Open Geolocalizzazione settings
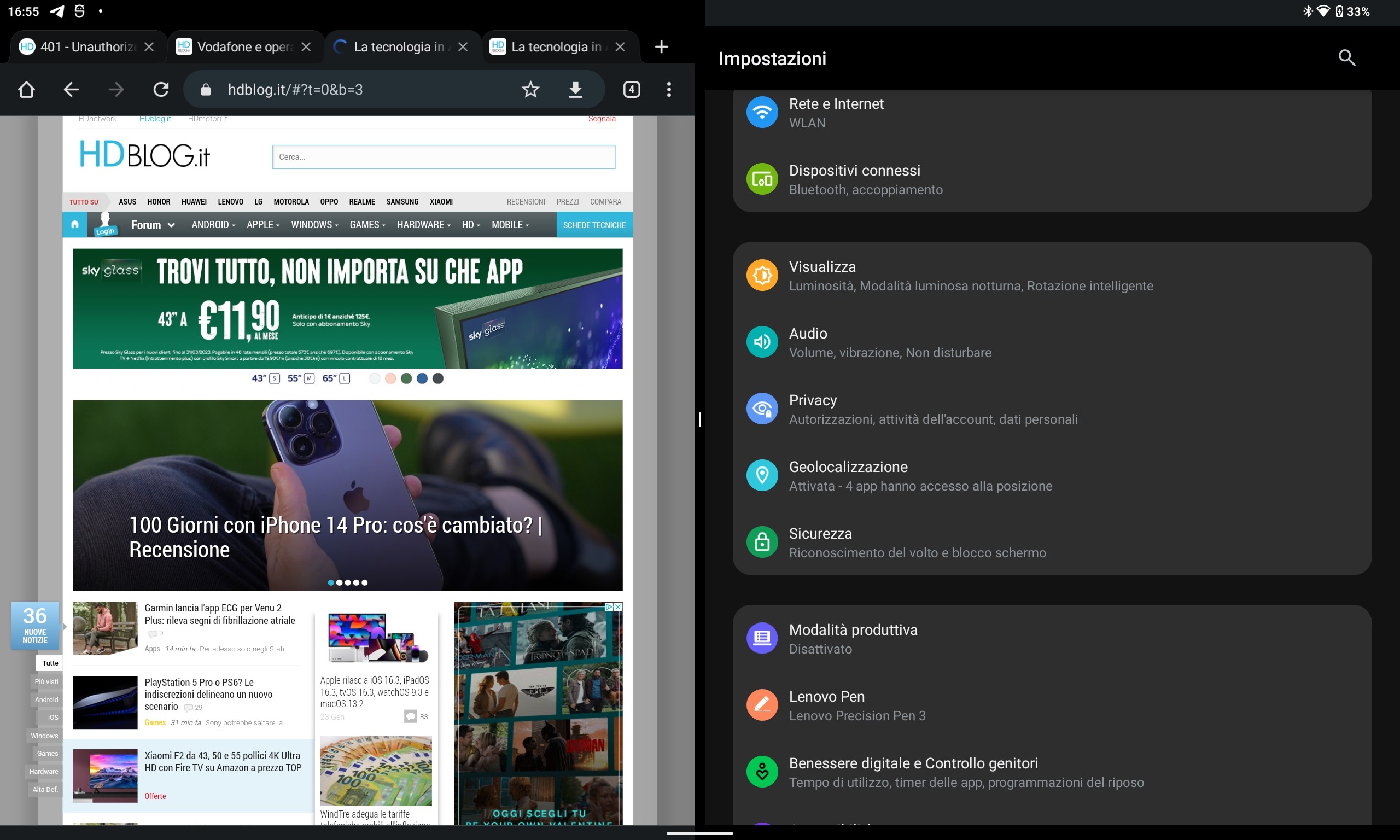 [x=1052, y=476]
